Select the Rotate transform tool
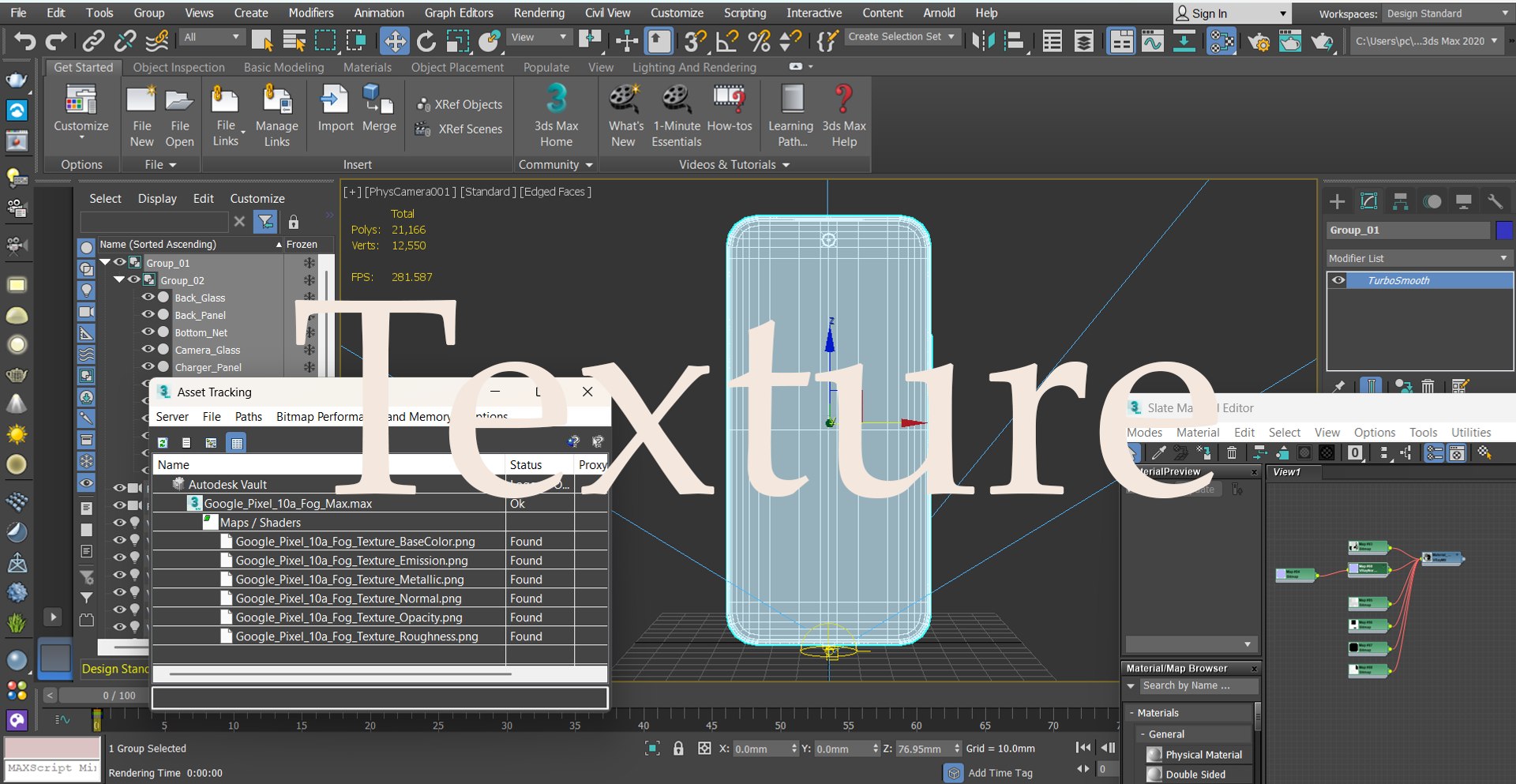This screenshot has width=1516, height=784. (x=426, y=40)
